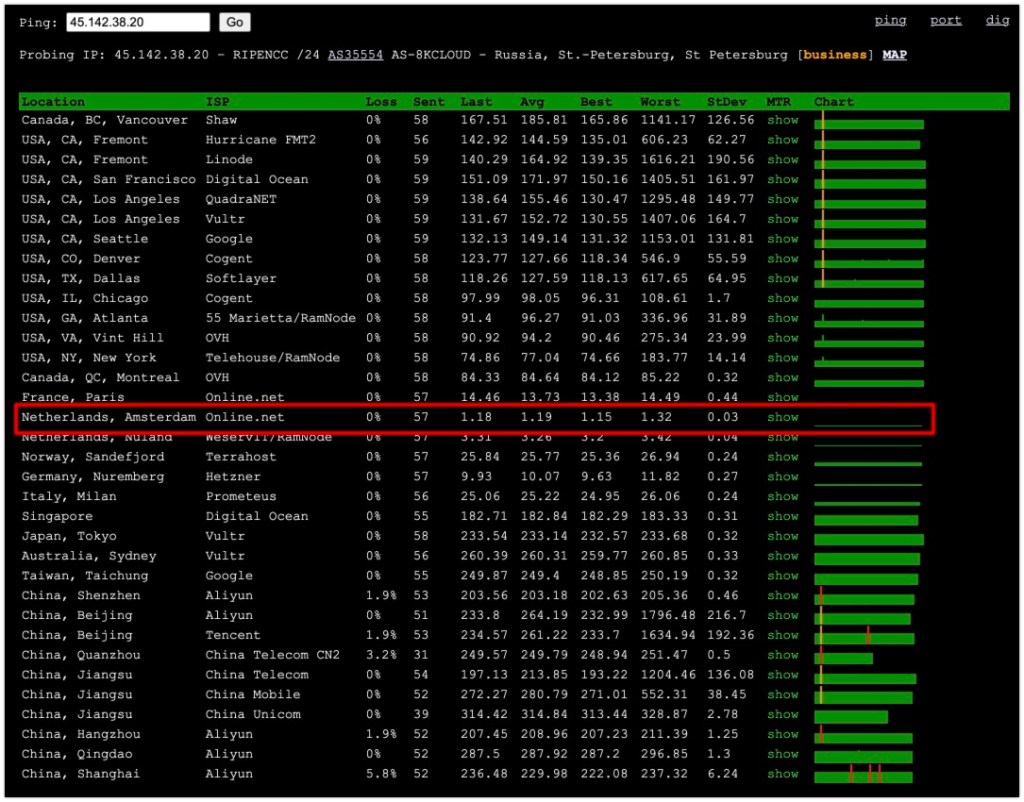
Task: Show MTR for France, Paris row
Action: tap(782, 397)
